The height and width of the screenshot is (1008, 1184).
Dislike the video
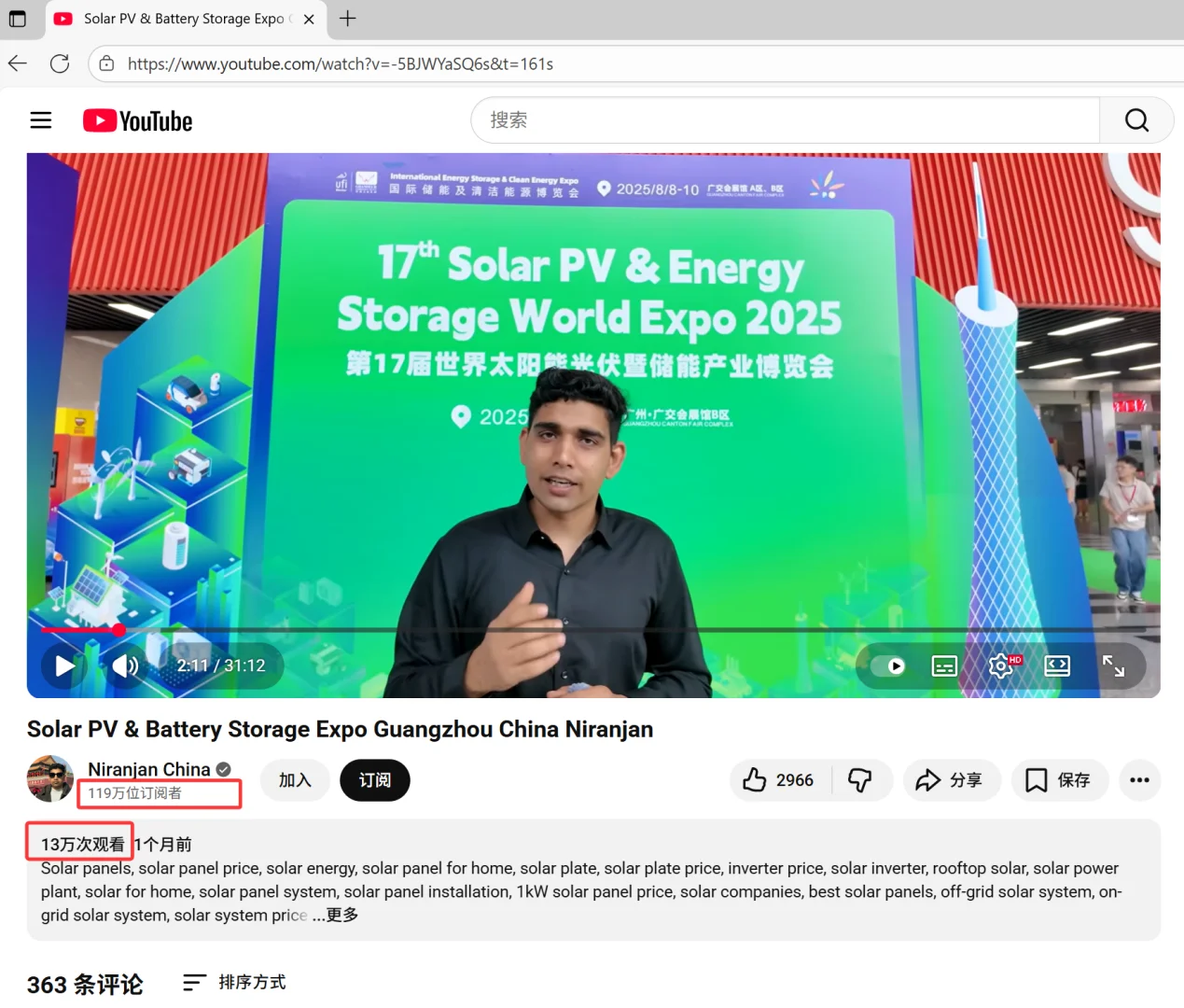pos(860,780)
